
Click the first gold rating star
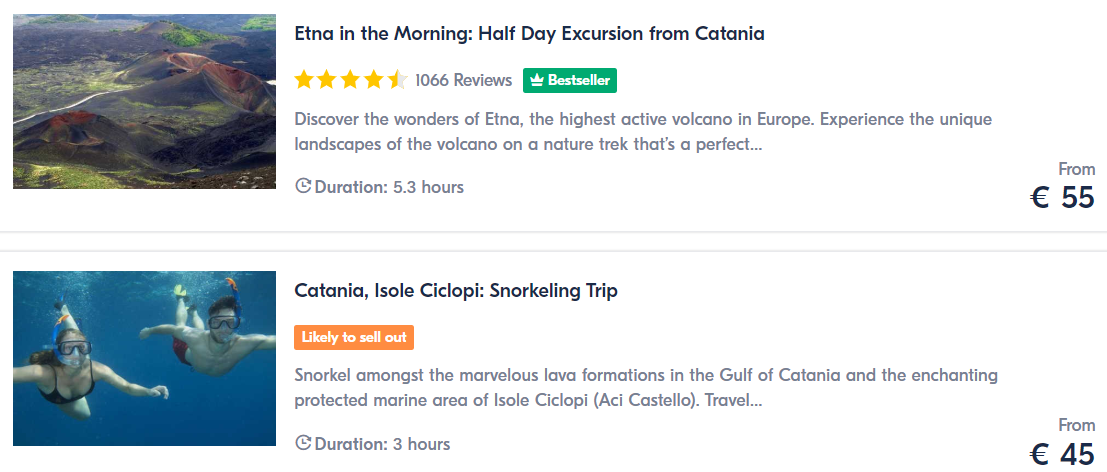pyautogui.click(x=304, y=80)
